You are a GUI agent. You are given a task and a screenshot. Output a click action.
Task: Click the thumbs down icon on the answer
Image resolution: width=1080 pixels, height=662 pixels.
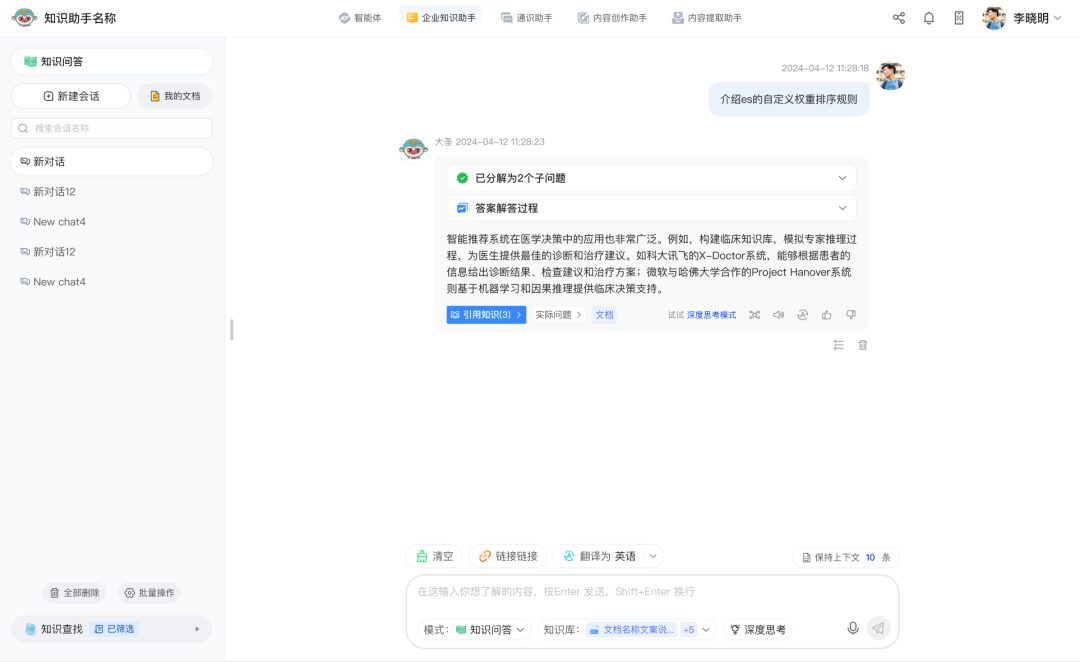[851, 315]
